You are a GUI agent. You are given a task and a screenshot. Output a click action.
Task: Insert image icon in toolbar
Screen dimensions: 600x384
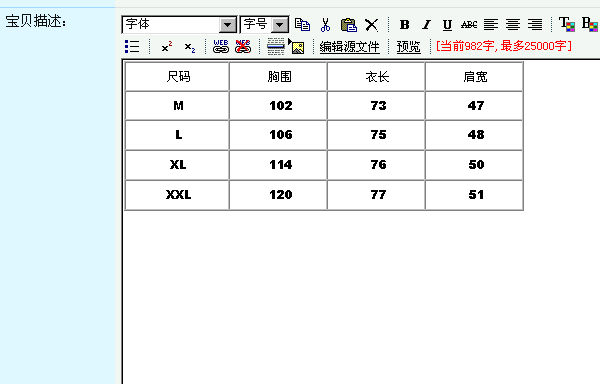[297, 47]
